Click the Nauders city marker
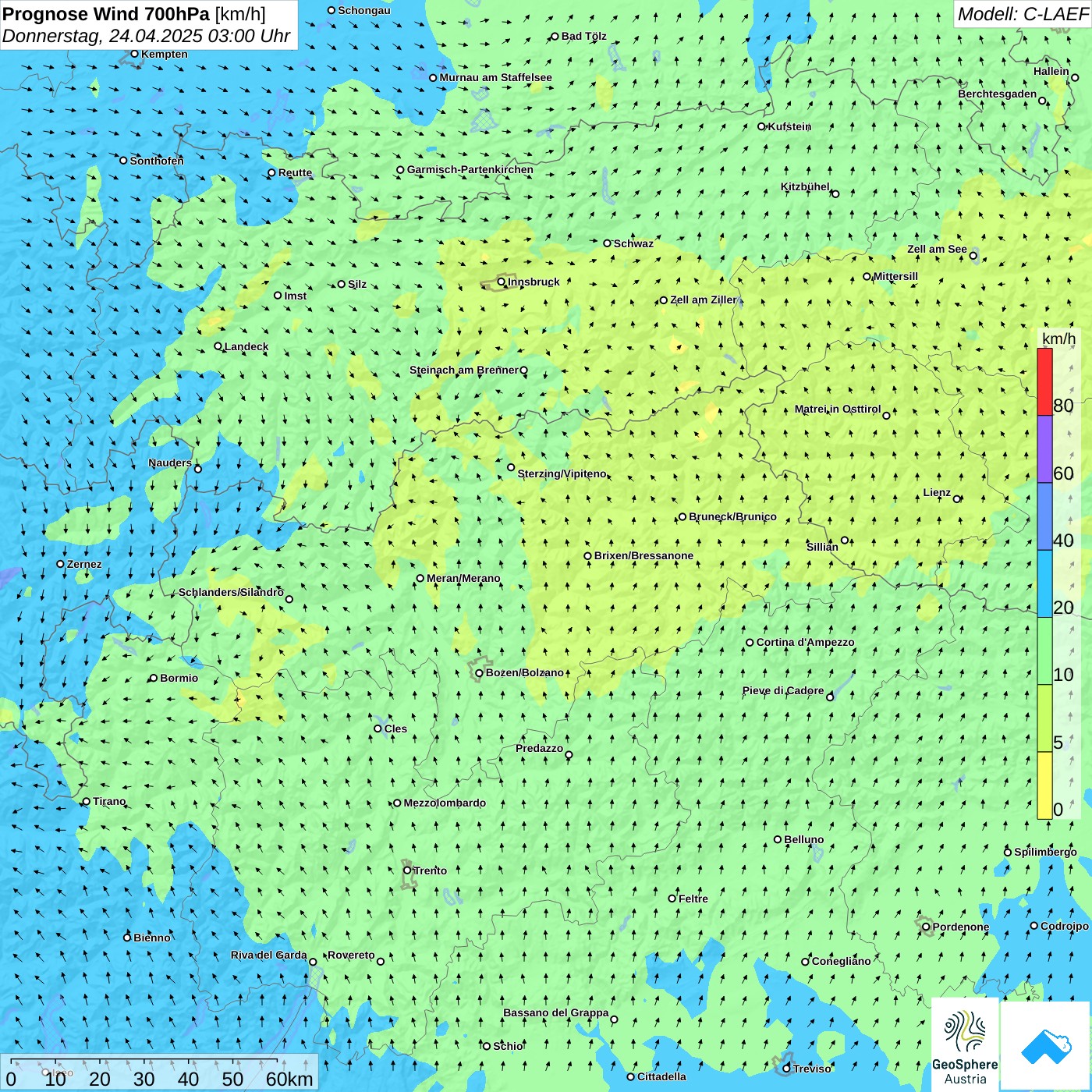The width and height of the screenshot is (1092, 1092). pos(198,469)
